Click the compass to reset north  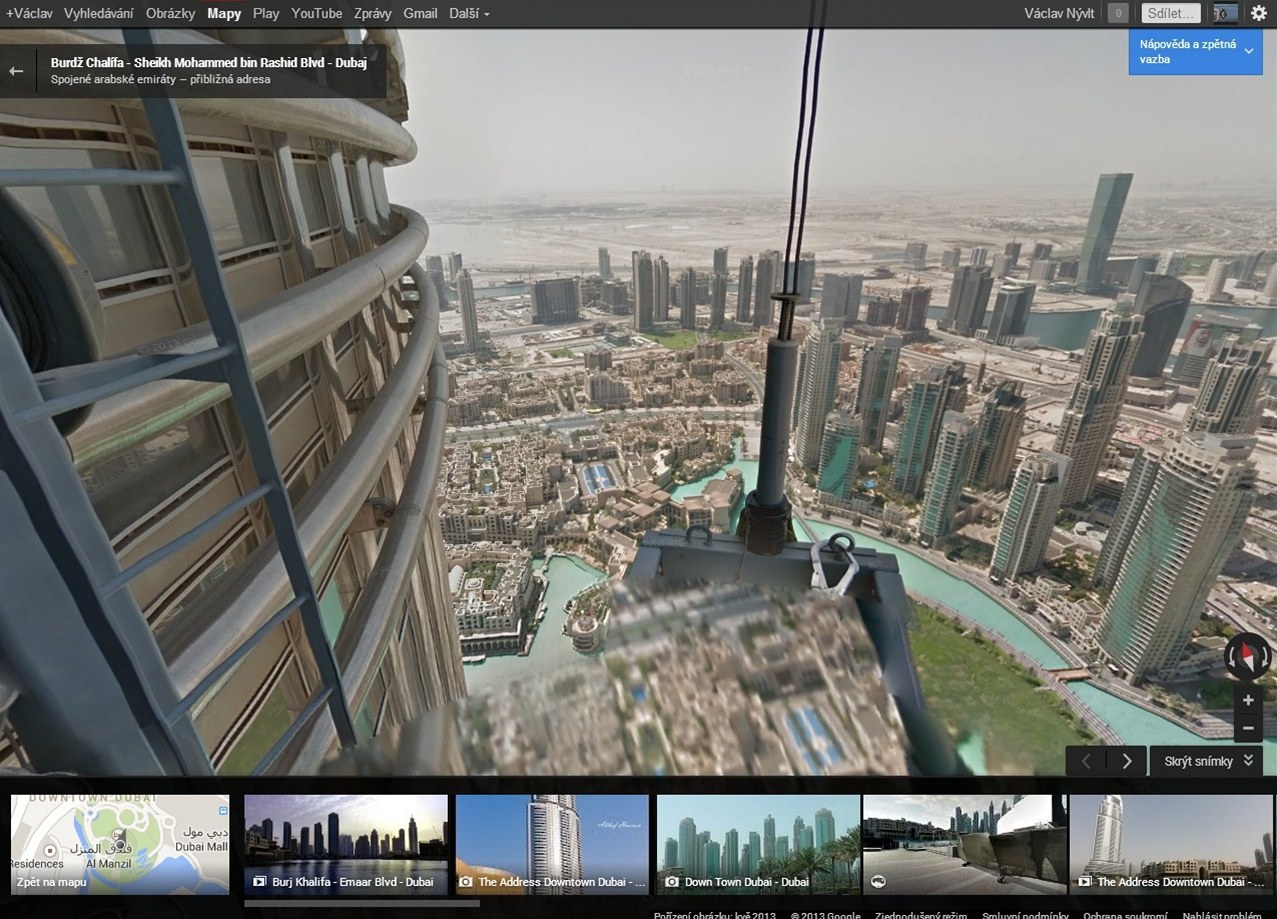point(1247,656)
